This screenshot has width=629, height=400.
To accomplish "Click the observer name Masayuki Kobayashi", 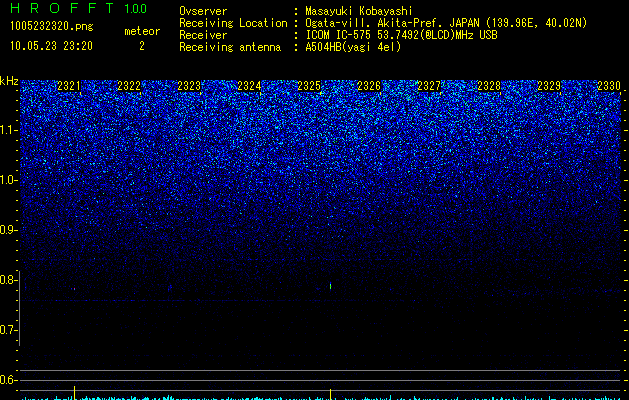I will pyautogui.click(x=359, y=11).
